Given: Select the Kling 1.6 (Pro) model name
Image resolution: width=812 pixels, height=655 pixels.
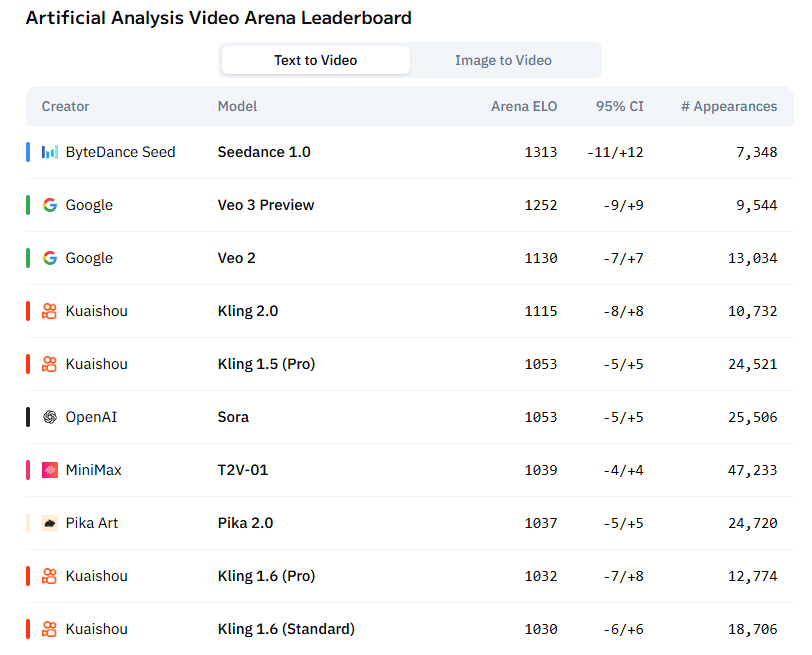Looking at the screenshot, I should click(x=266, y=576).
